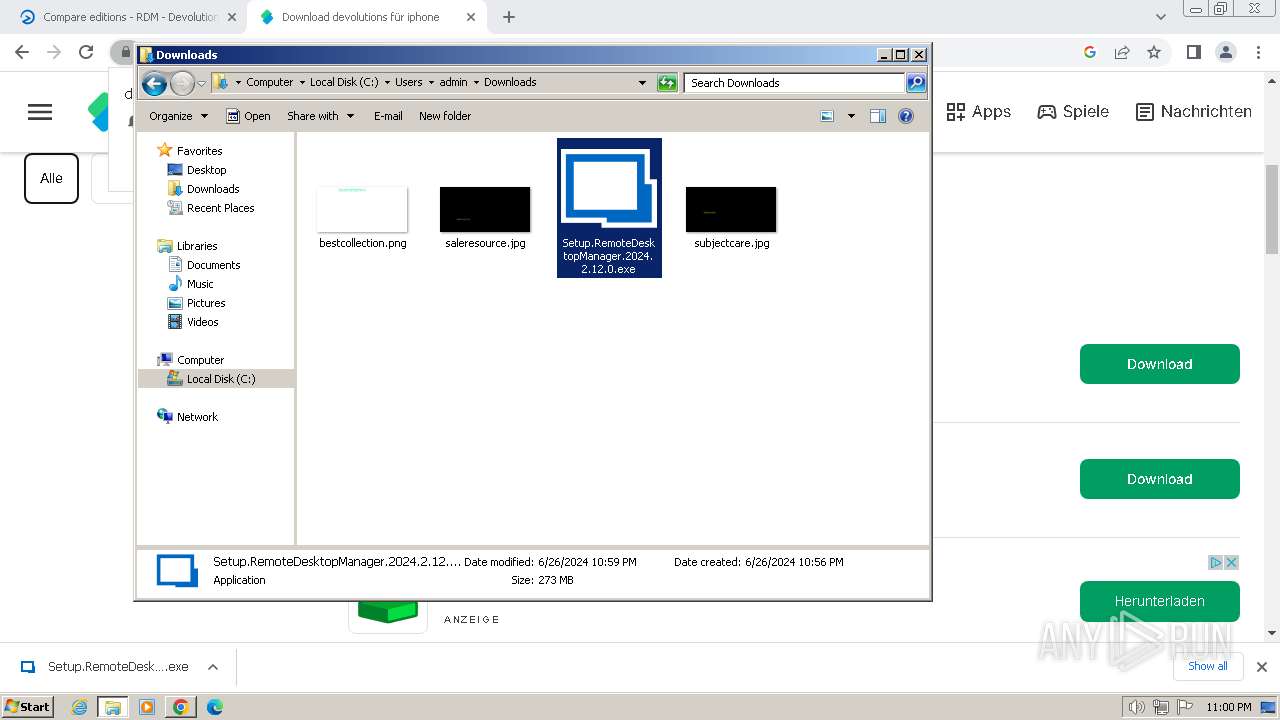Click E-mail in Explorer toolbar
Viewport: 1280px width, 720px height.
point(388,116)
